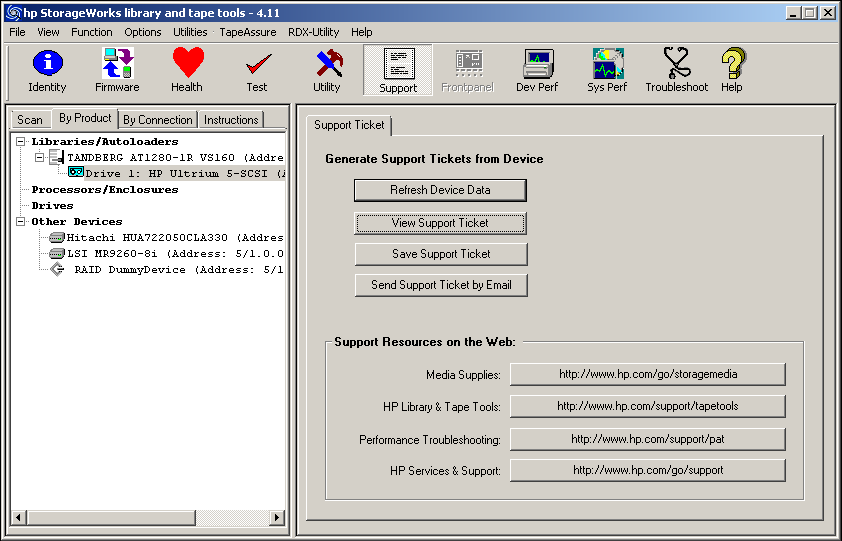The image size is (842, 541).
Task: Collapse the Other Devices tree node
Action: (21, 222)
